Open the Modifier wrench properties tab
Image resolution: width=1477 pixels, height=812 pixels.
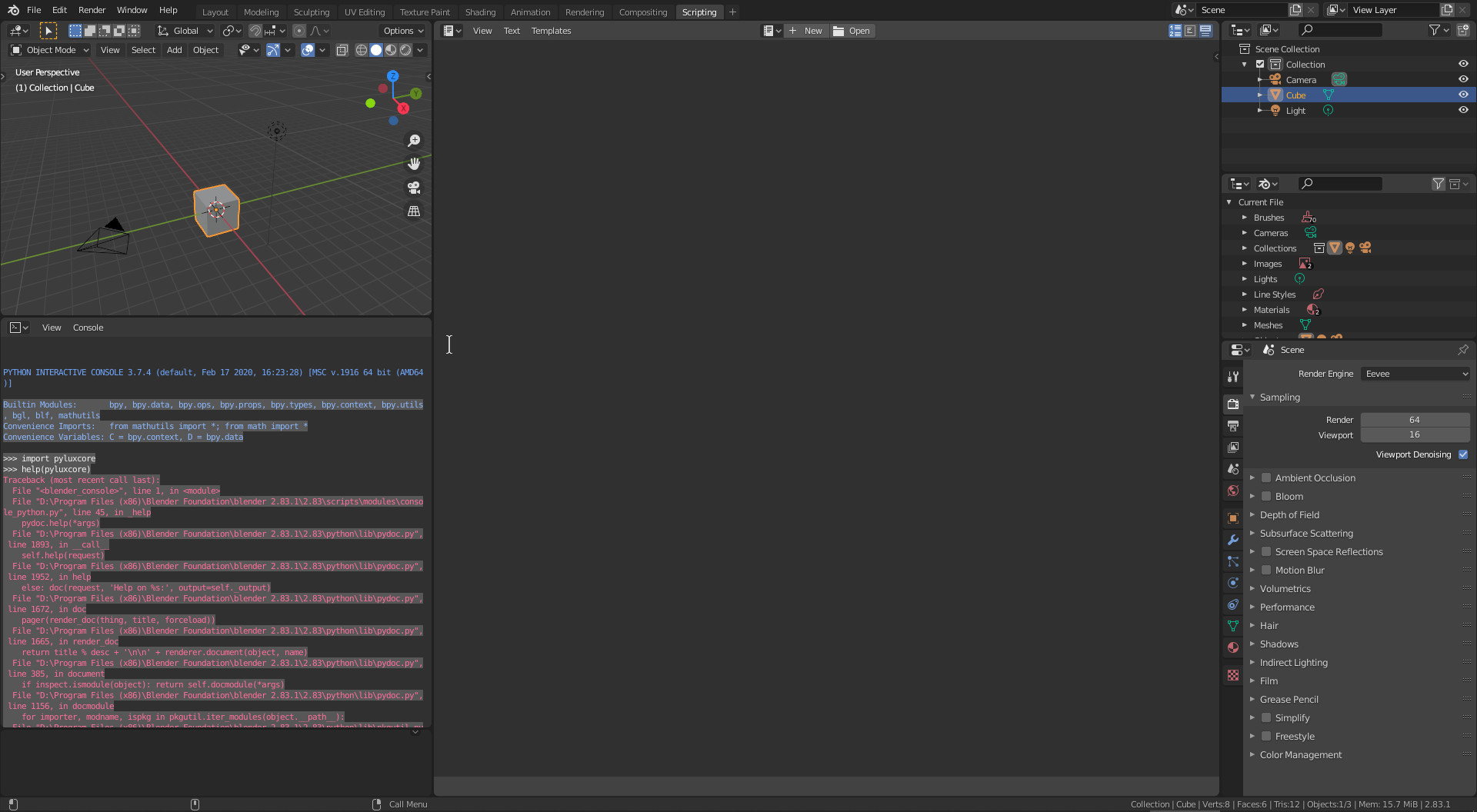[1233, 540]
